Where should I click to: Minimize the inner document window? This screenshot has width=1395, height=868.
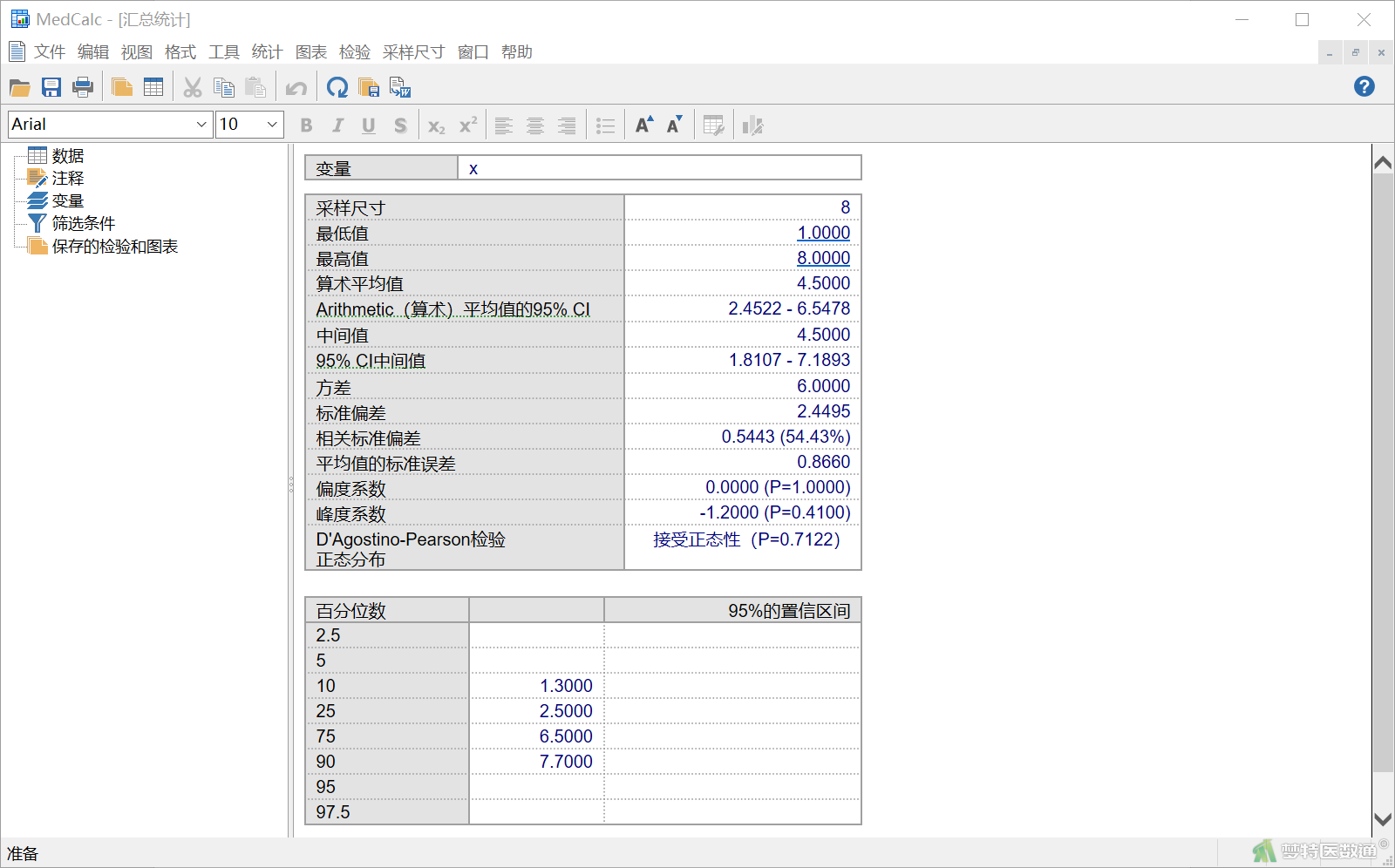1330,53
